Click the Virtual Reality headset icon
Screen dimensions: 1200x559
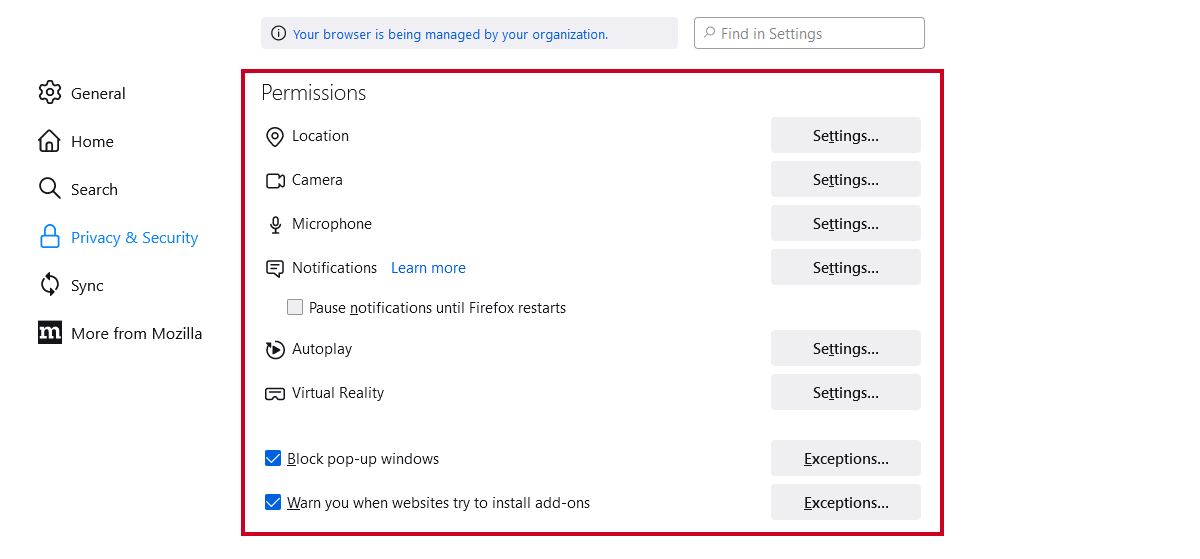point(275,394)
